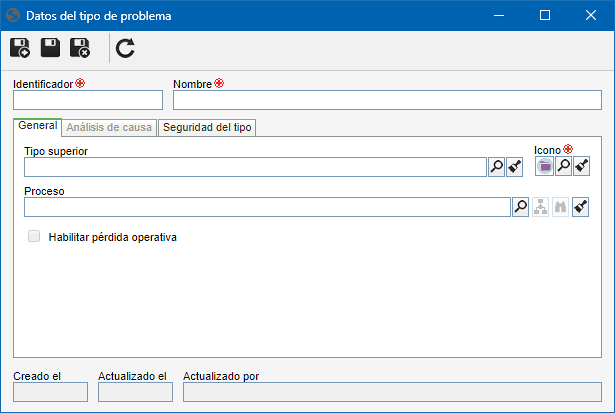Clear the Tipo superior field with brush

515,167
